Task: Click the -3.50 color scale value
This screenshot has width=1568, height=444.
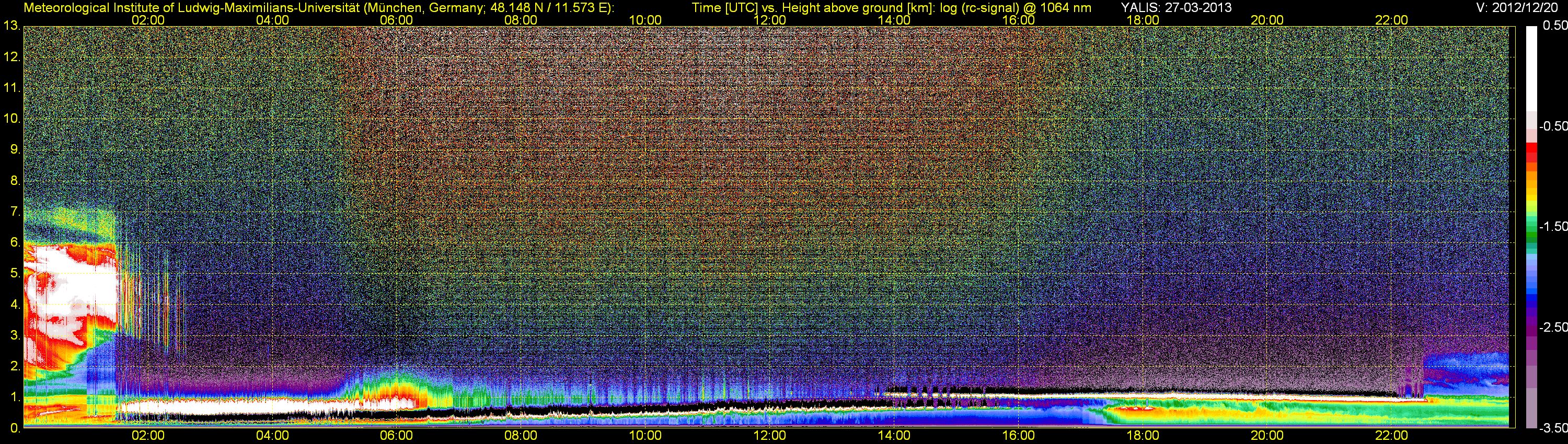Action: coord(1553,428)
